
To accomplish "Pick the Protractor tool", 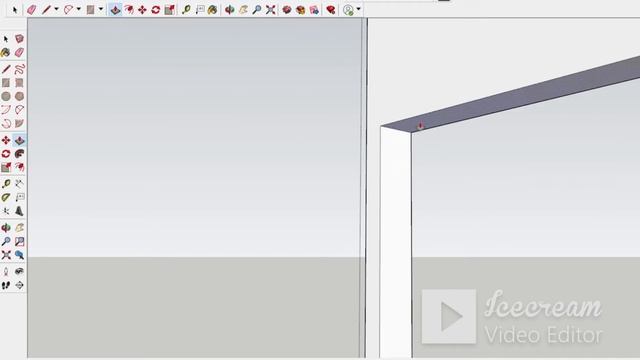I will 6,198.
